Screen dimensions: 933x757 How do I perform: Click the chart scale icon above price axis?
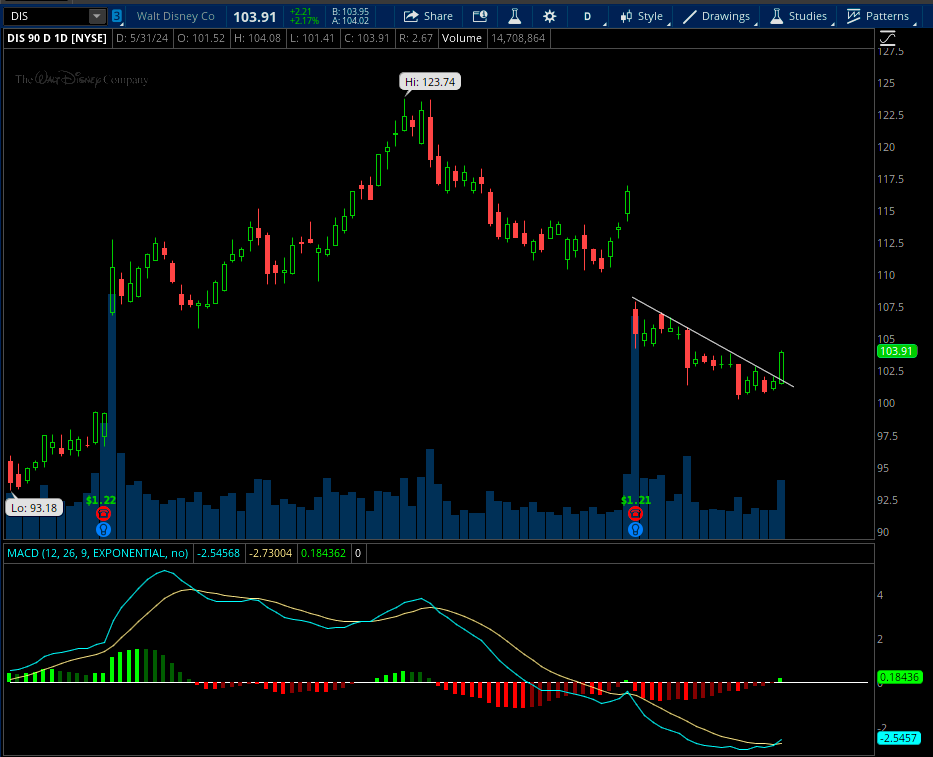[x=887, y=39]
